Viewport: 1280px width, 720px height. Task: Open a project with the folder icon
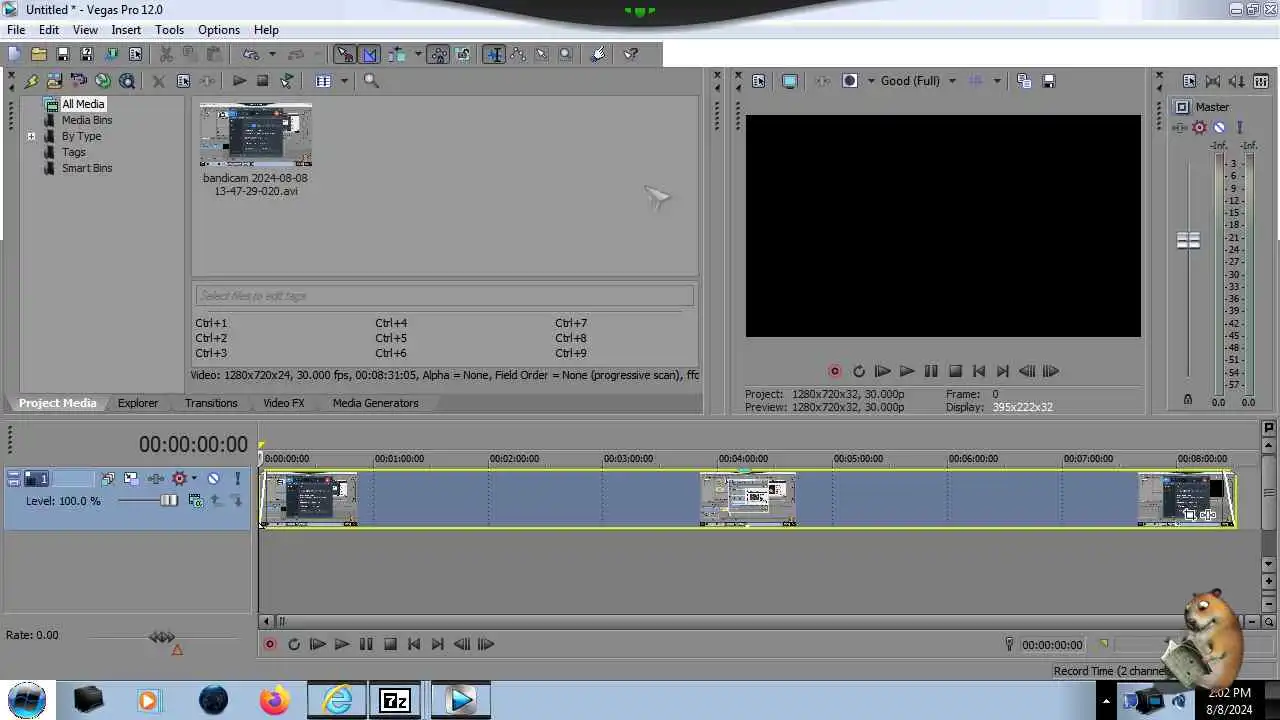[x=39, y=54]
